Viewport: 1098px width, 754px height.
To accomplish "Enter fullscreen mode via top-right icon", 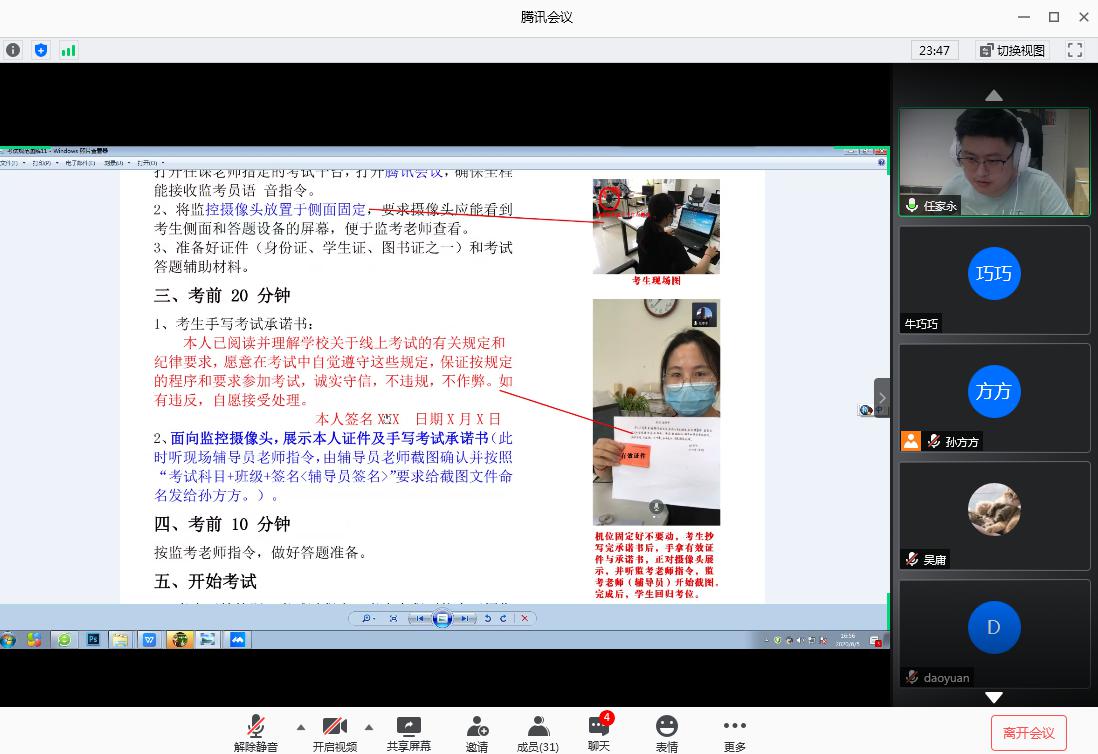I will [x=1075, y=50].
